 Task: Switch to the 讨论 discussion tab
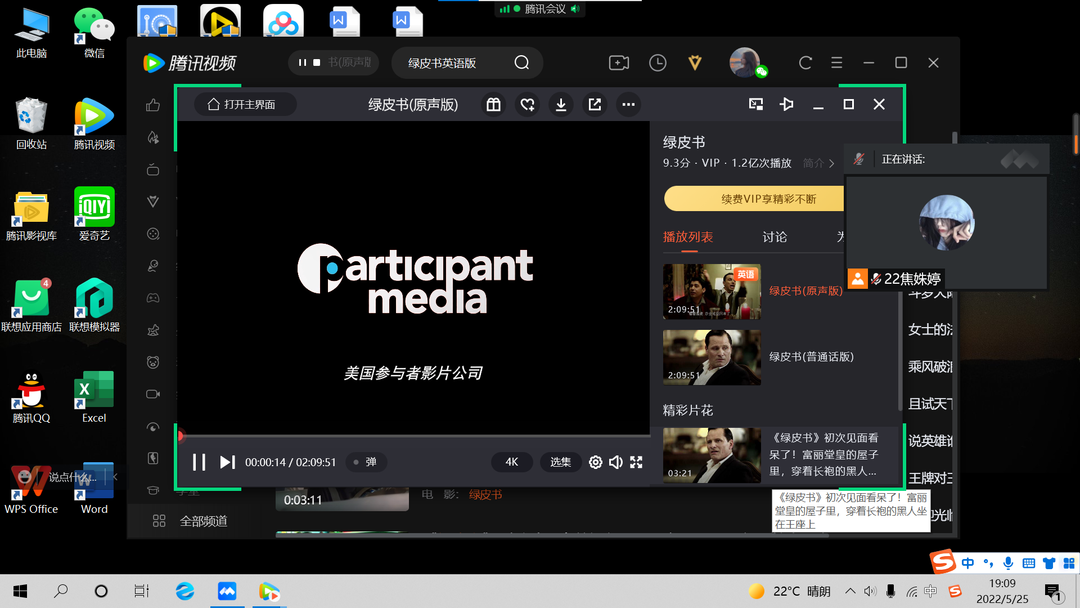774,237
